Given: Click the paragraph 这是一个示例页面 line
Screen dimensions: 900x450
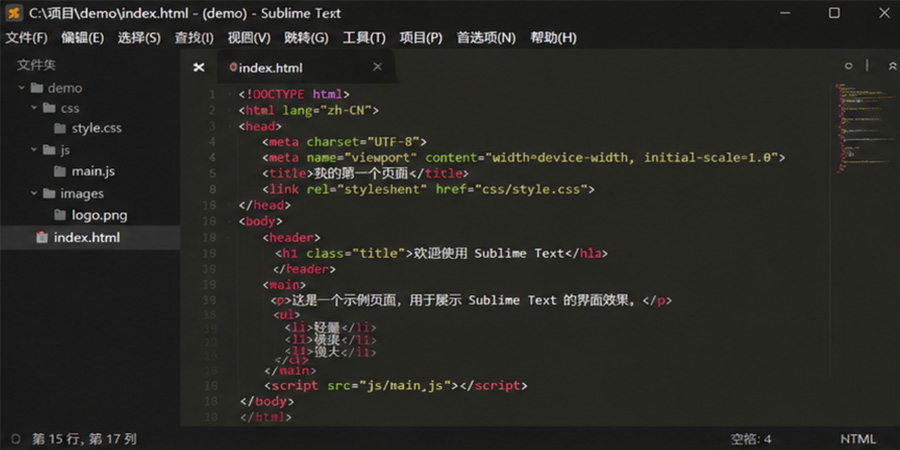Looking at the screenshot, I should (471, 300).
